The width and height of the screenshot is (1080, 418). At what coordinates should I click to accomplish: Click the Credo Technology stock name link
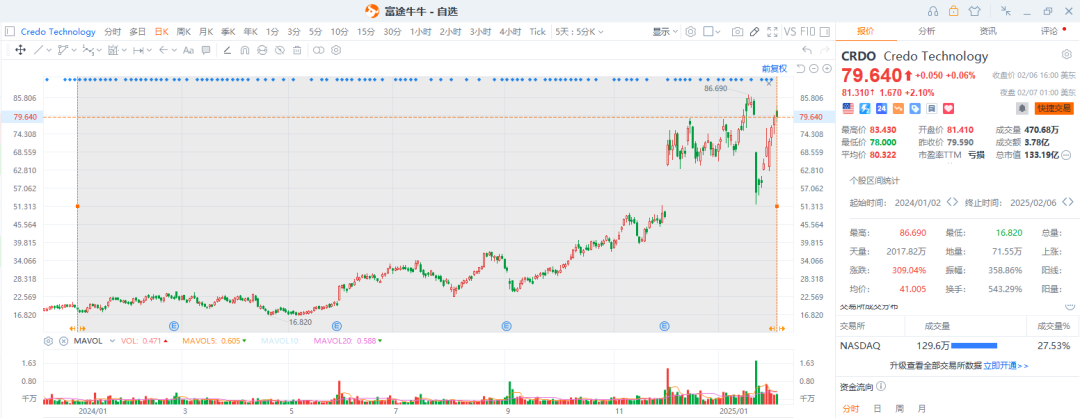(58, 32)
